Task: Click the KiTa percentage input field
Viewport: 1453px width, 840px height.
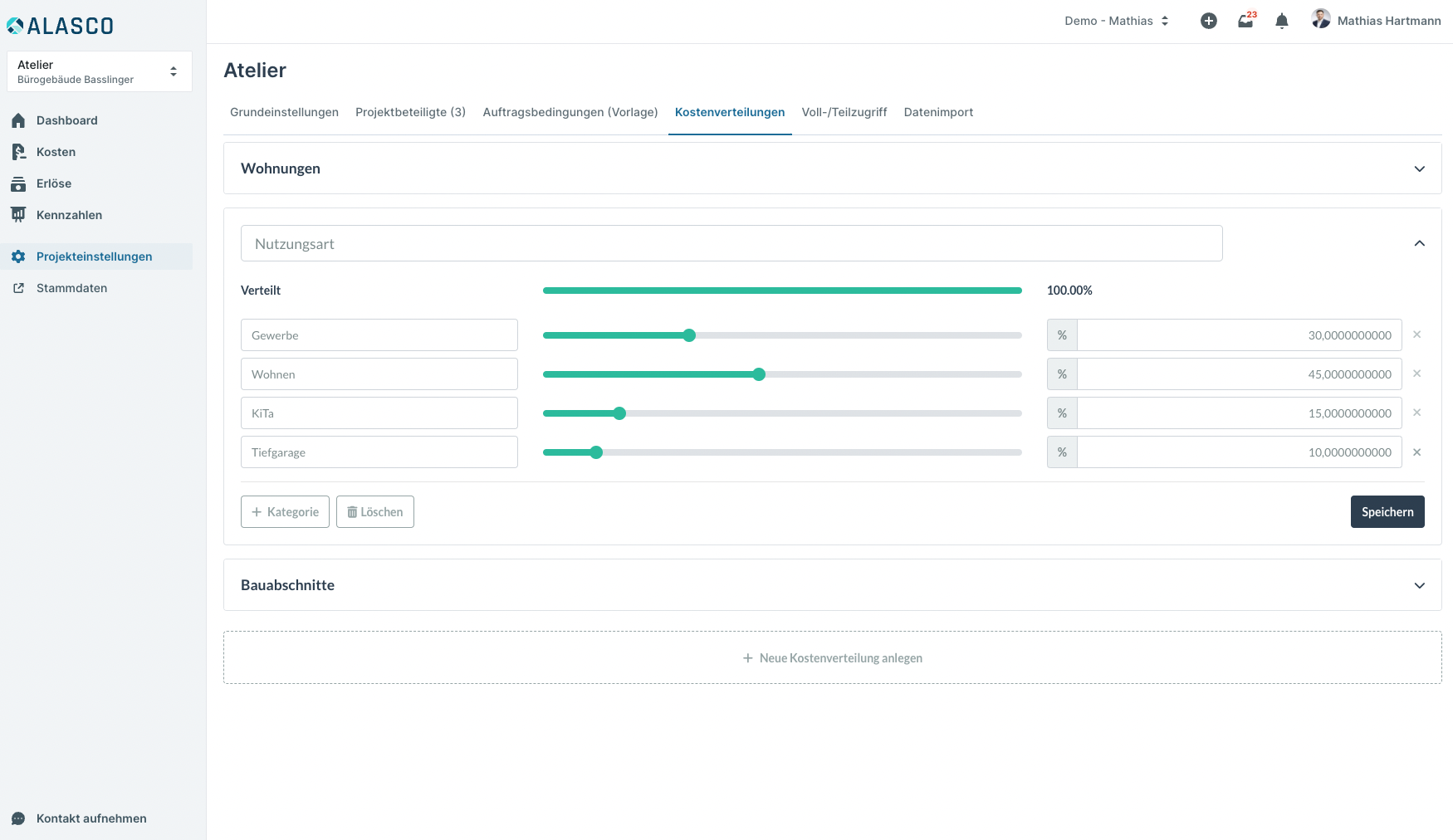Action: tap(1239, 413)
